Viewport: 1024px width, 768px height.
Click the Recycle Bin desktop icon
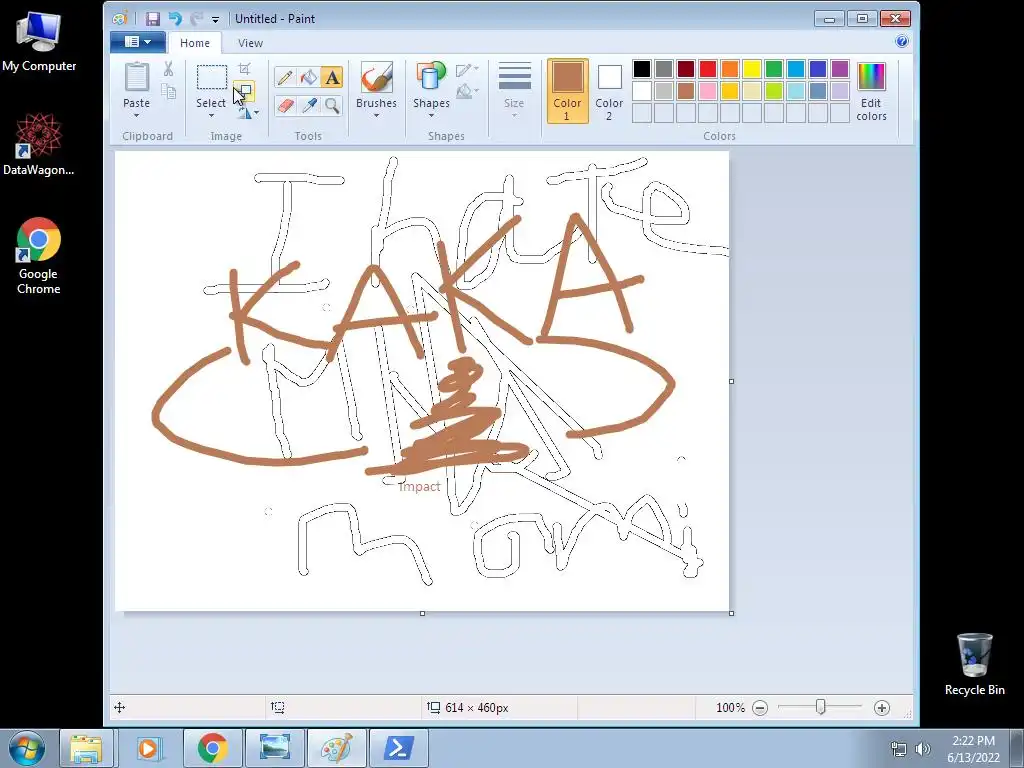tap(974, 664)
